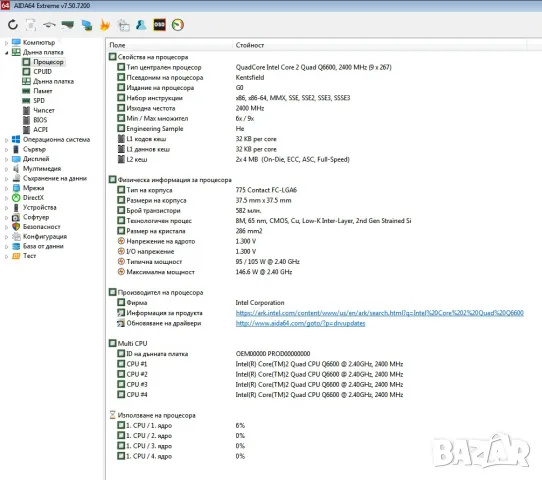This screenshot has height=480, width=542.
Task: Click the Windows logo Операционна система icon
Action: 16,139
